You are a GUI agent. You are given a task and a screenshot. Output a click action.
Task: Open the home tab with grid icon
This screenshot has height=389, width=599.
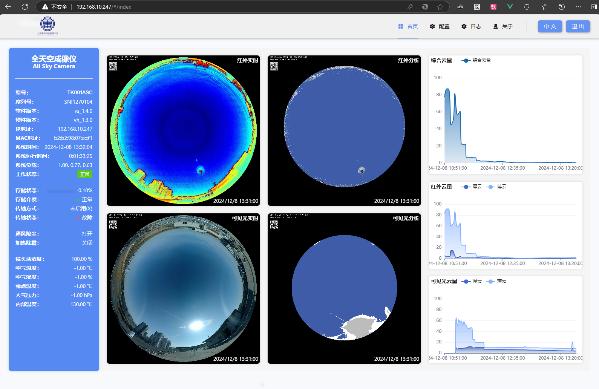click(x=408, y=26)
